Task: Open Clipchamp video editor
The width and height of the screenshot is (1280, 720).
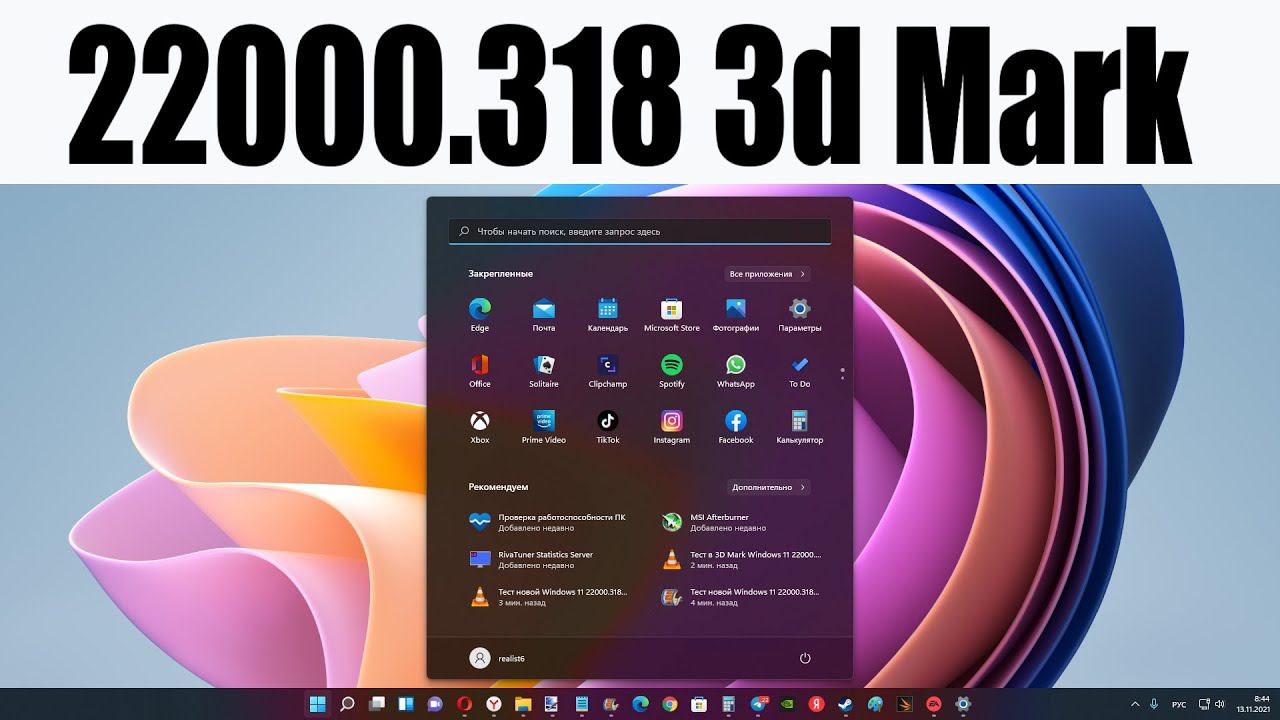Action: 608,370
